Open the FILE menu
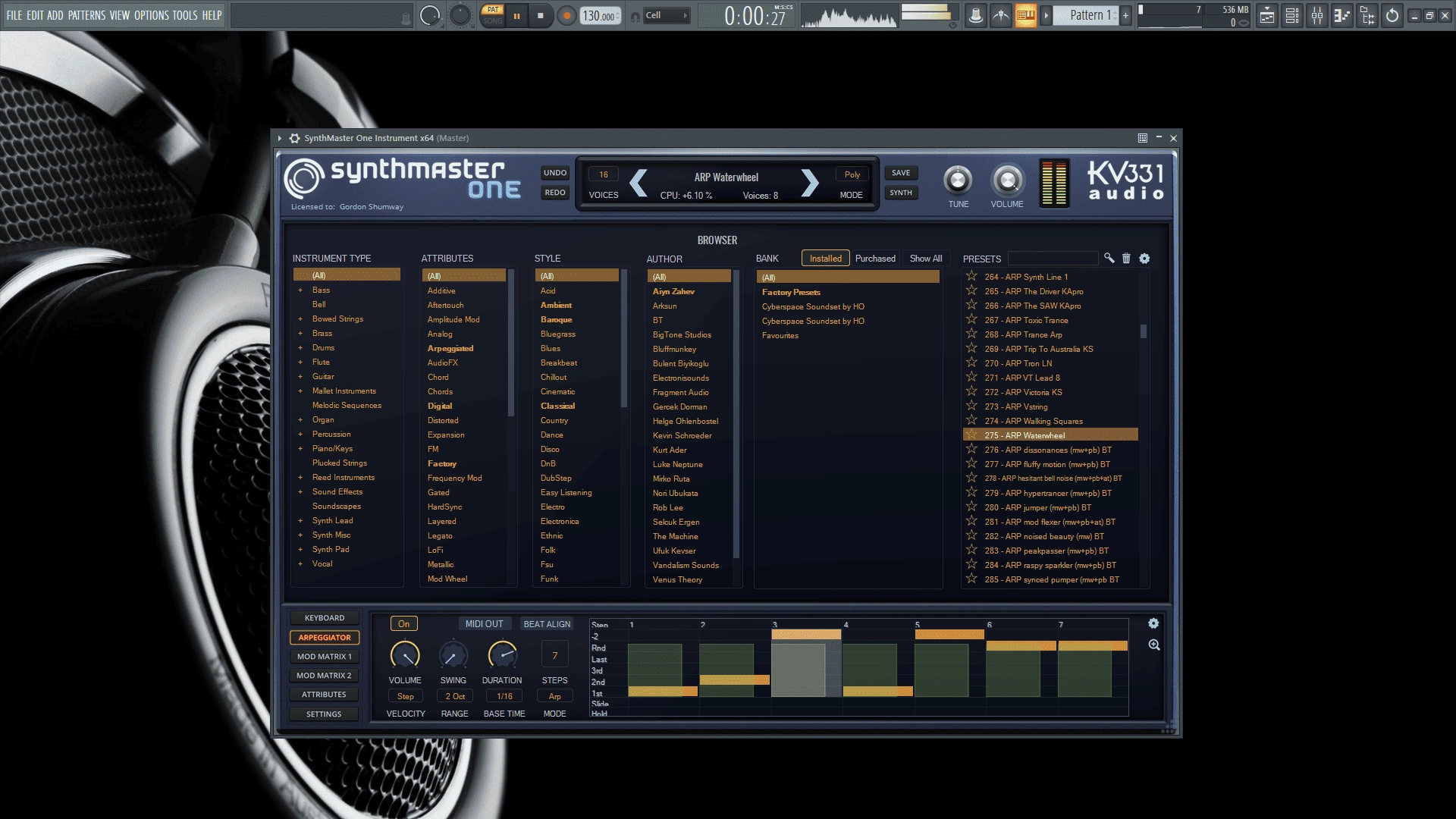The width and height of the screenshot is (1456, 819). (14, 15)
